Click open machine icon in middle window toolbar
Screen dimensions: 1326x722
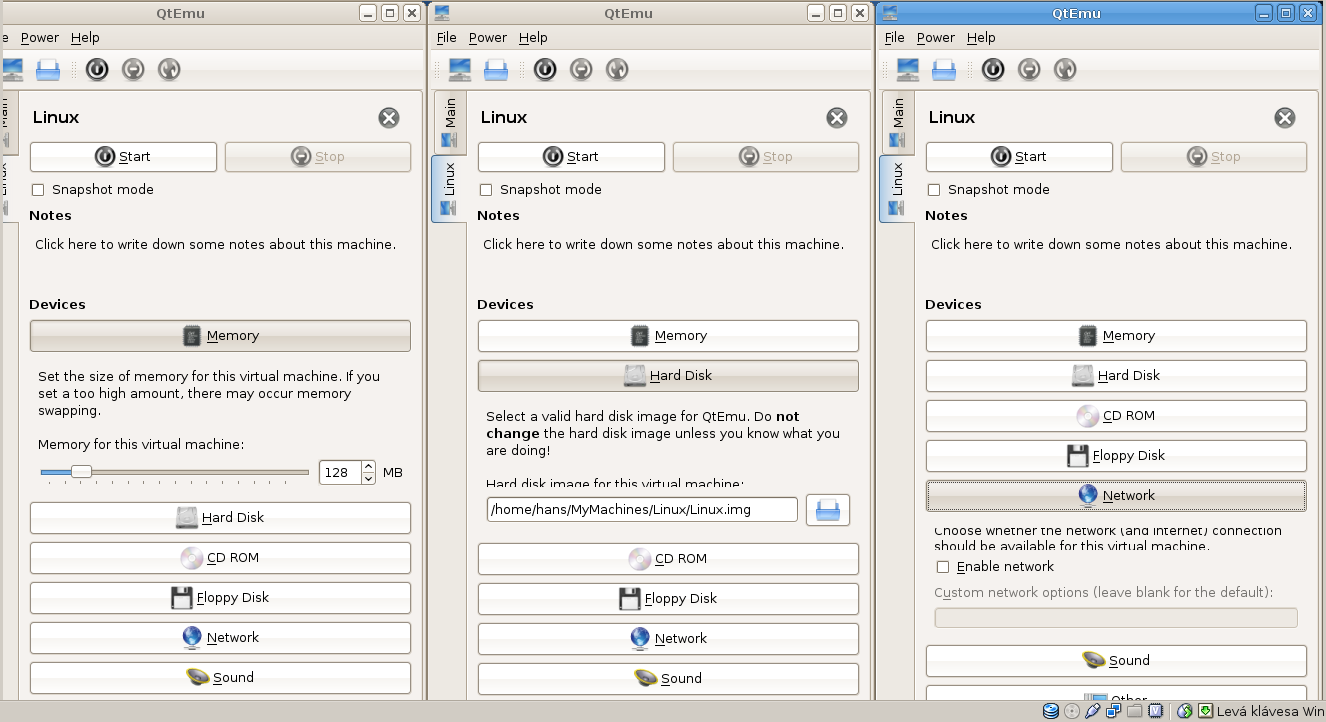pos(496,69)
